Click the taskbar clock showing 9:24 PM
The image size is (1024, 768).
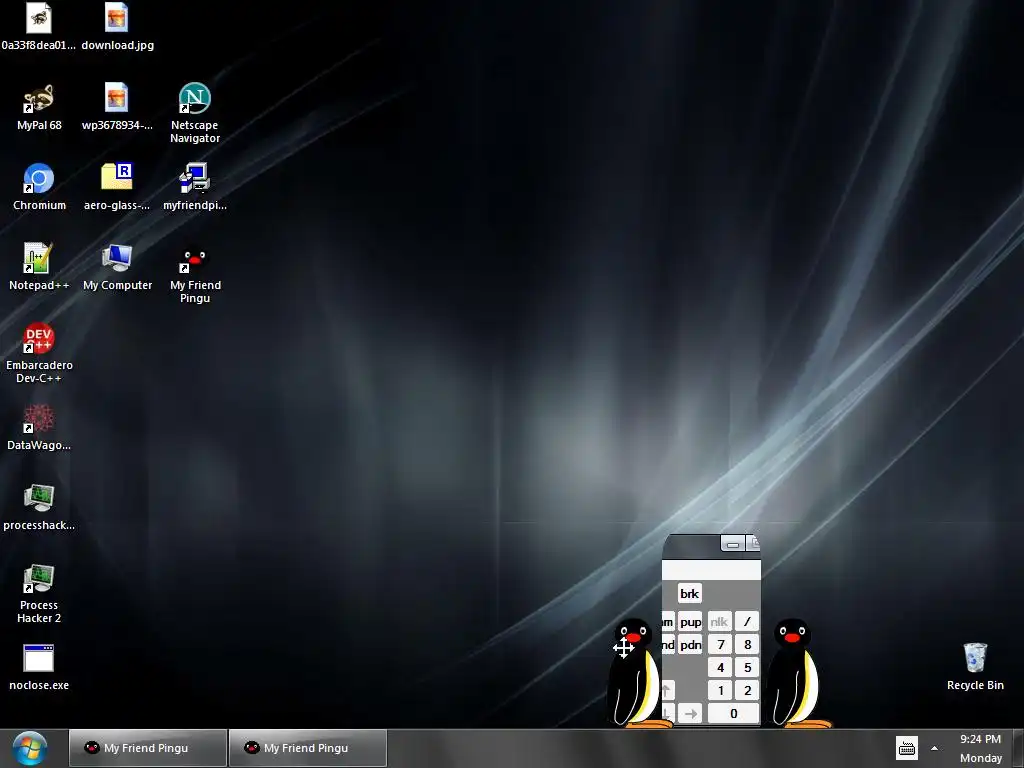pyautogui.click(x=980, y=748)
